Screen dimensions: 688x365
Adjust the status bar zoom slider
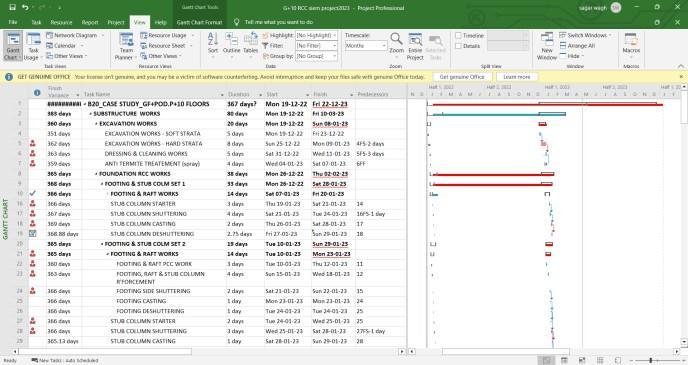[651, 361]
